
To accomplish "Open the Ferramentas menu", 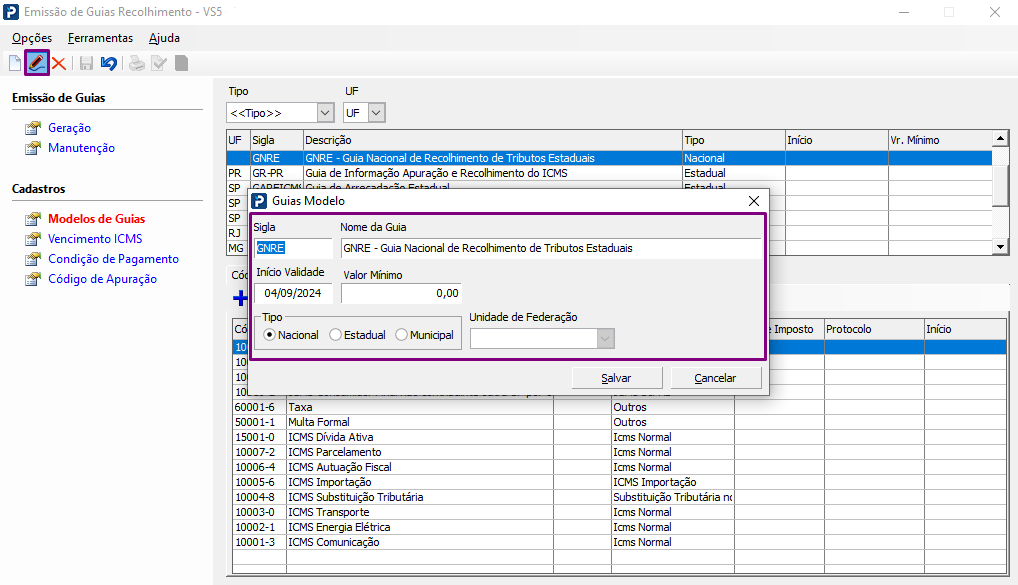I will pos(101,38).
